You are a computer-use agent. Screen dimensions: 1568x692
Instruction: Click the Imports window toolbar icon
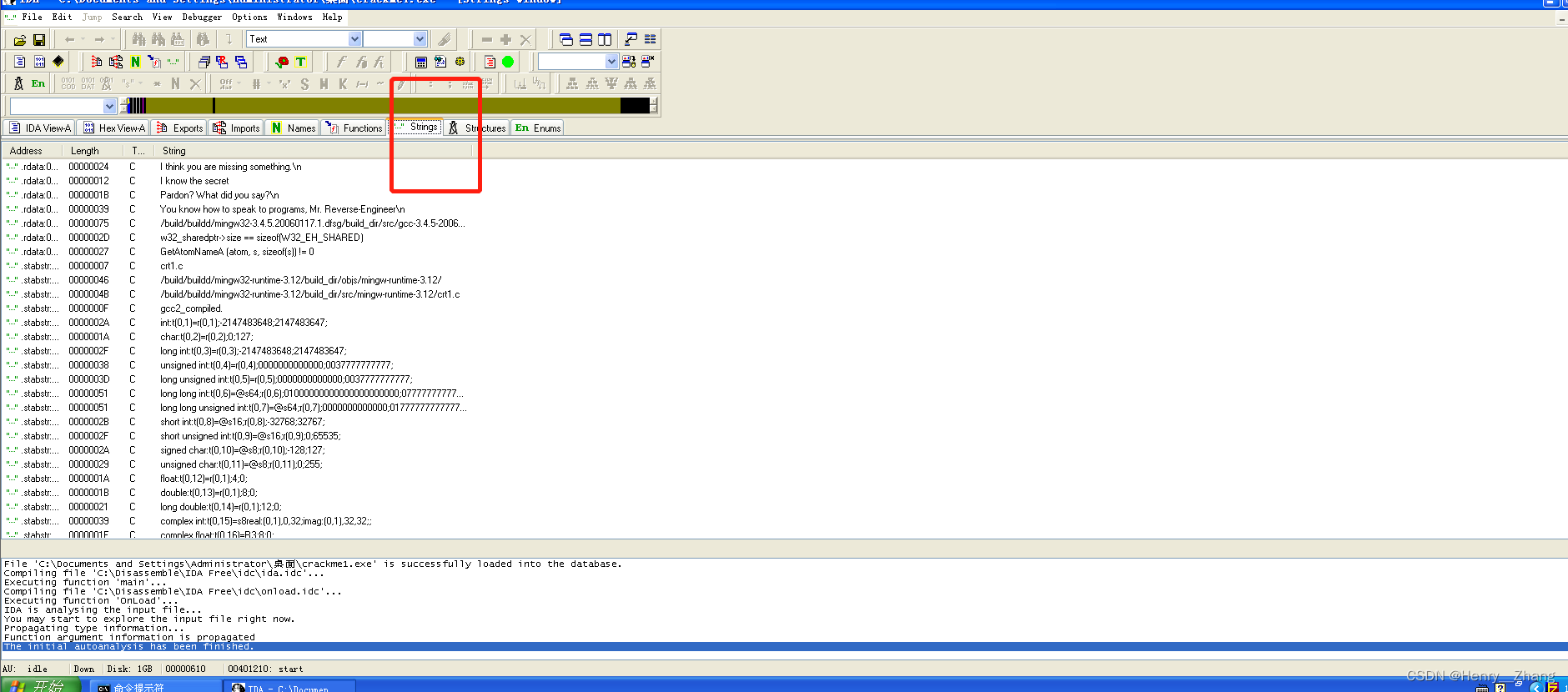click(116, 62)
